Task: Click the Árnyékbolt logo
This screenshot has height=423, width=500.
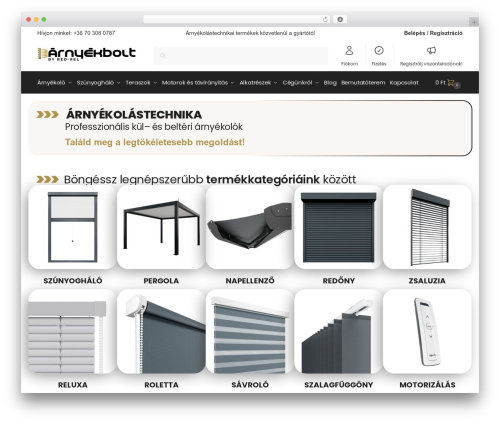Action: pyautogui.click(x=87, y=54)
